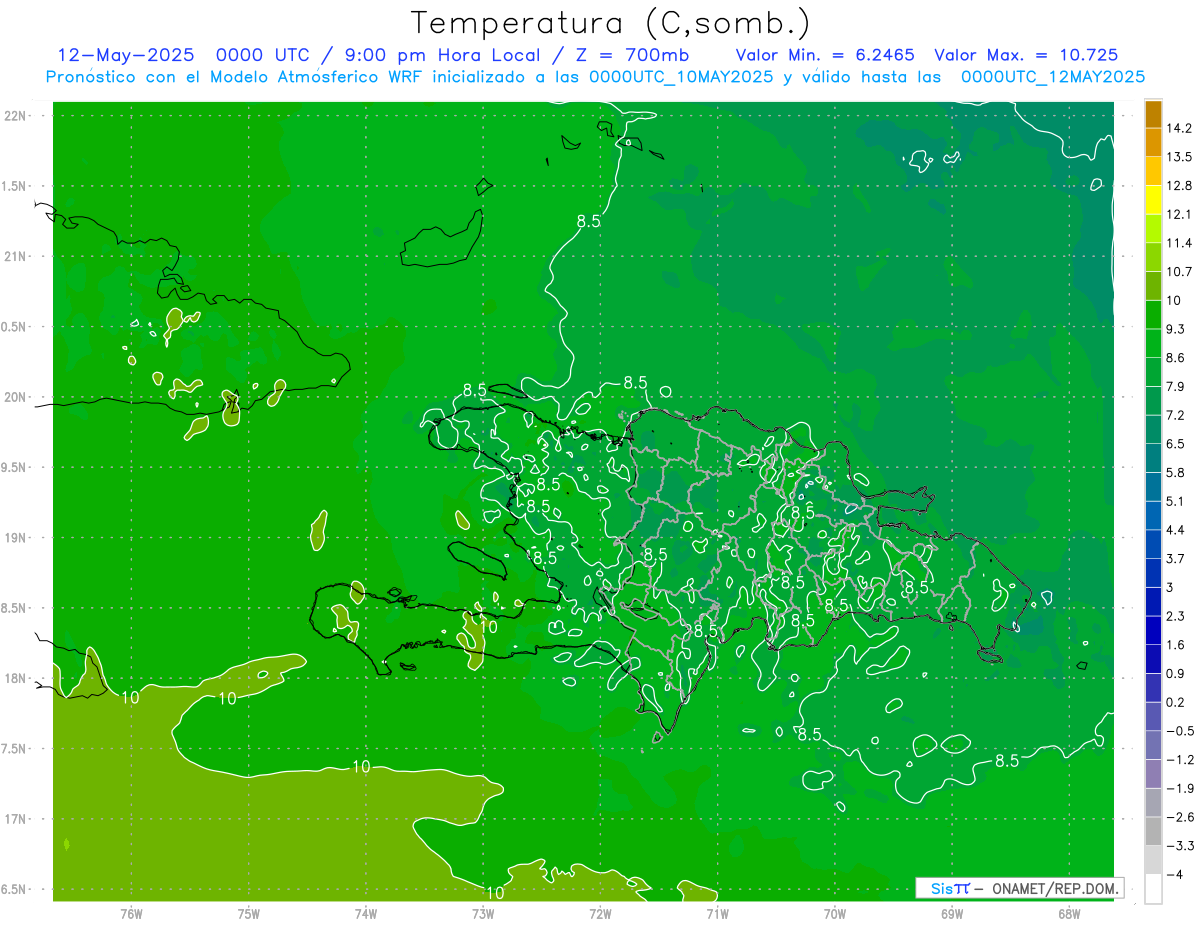Click the 1.6 colorbar label
Image resolution: width=1200 pixels, height=927 pixels.
click(x=1176, y=645)
